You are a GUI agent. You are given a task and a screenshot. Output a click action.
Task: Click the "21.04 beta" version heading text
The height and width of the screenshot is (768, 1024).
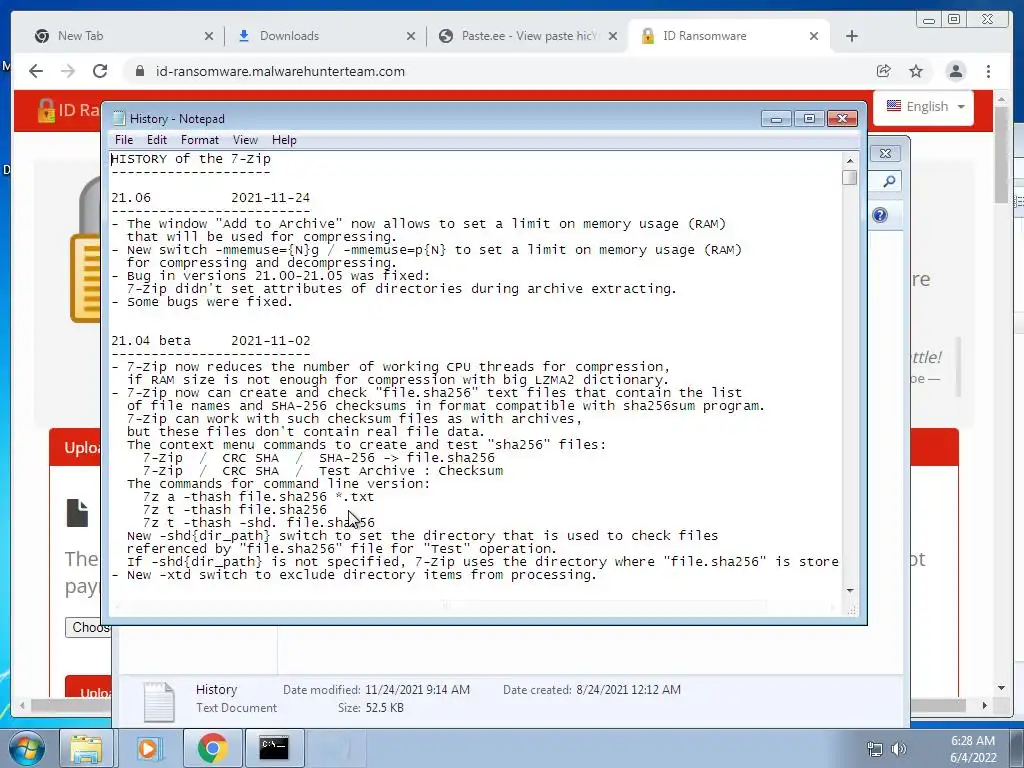coord(151,341)
